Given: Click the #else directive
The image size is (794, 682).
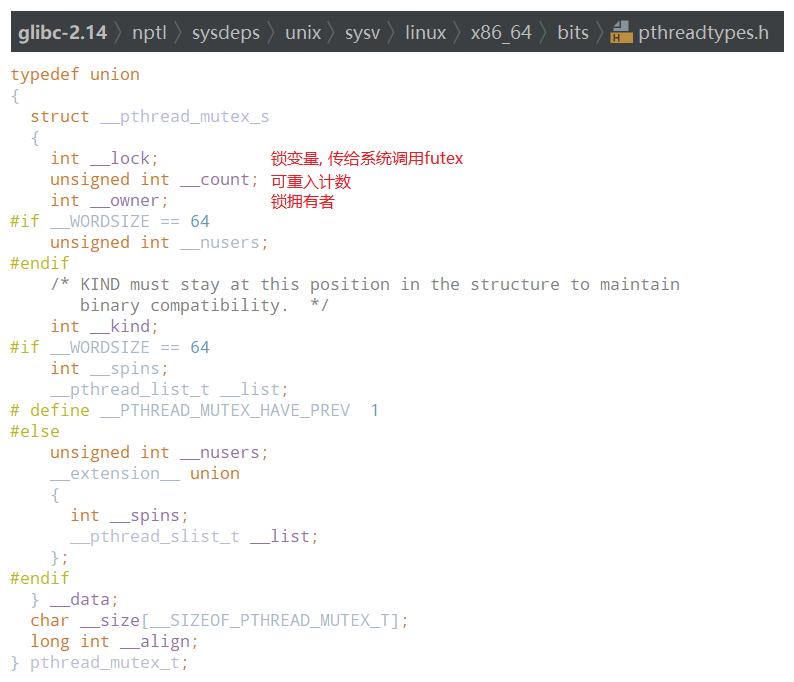Looking at the screenshot, I should click(35, 431).
